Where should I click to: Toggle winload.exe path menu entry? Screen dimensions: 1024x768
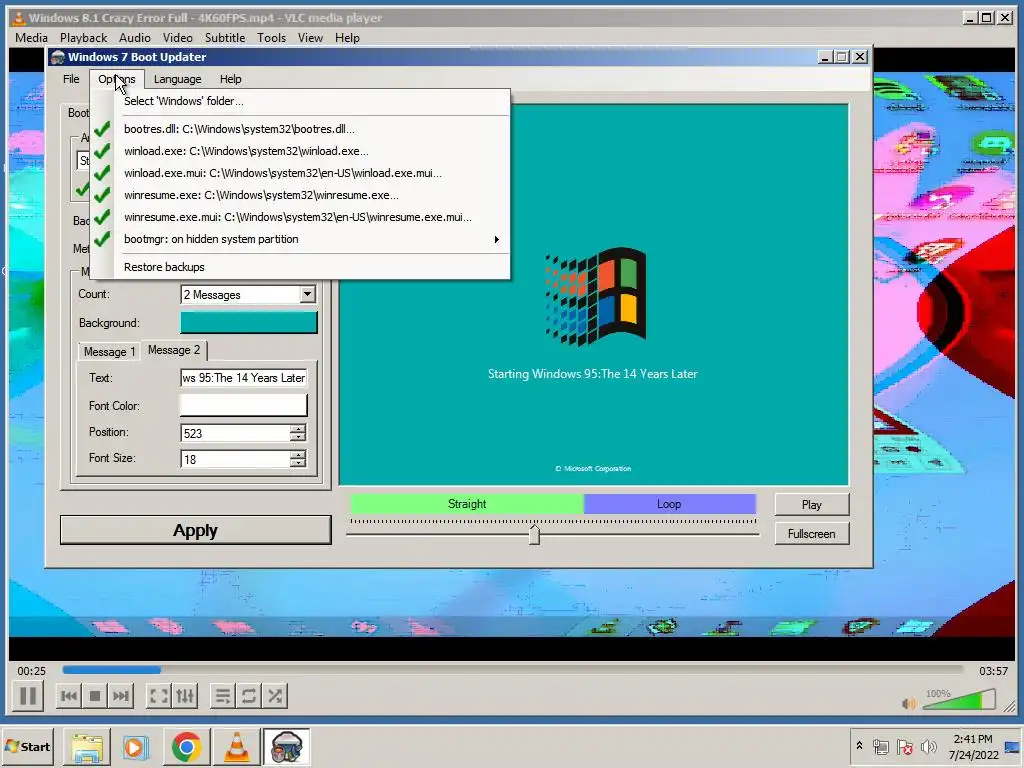point(300,152)
